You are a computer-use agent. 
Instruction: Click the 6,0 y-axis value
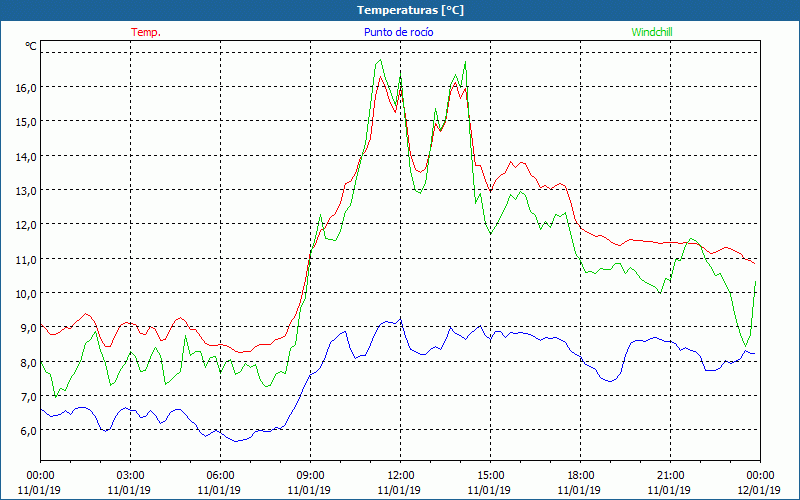(29, 431)
